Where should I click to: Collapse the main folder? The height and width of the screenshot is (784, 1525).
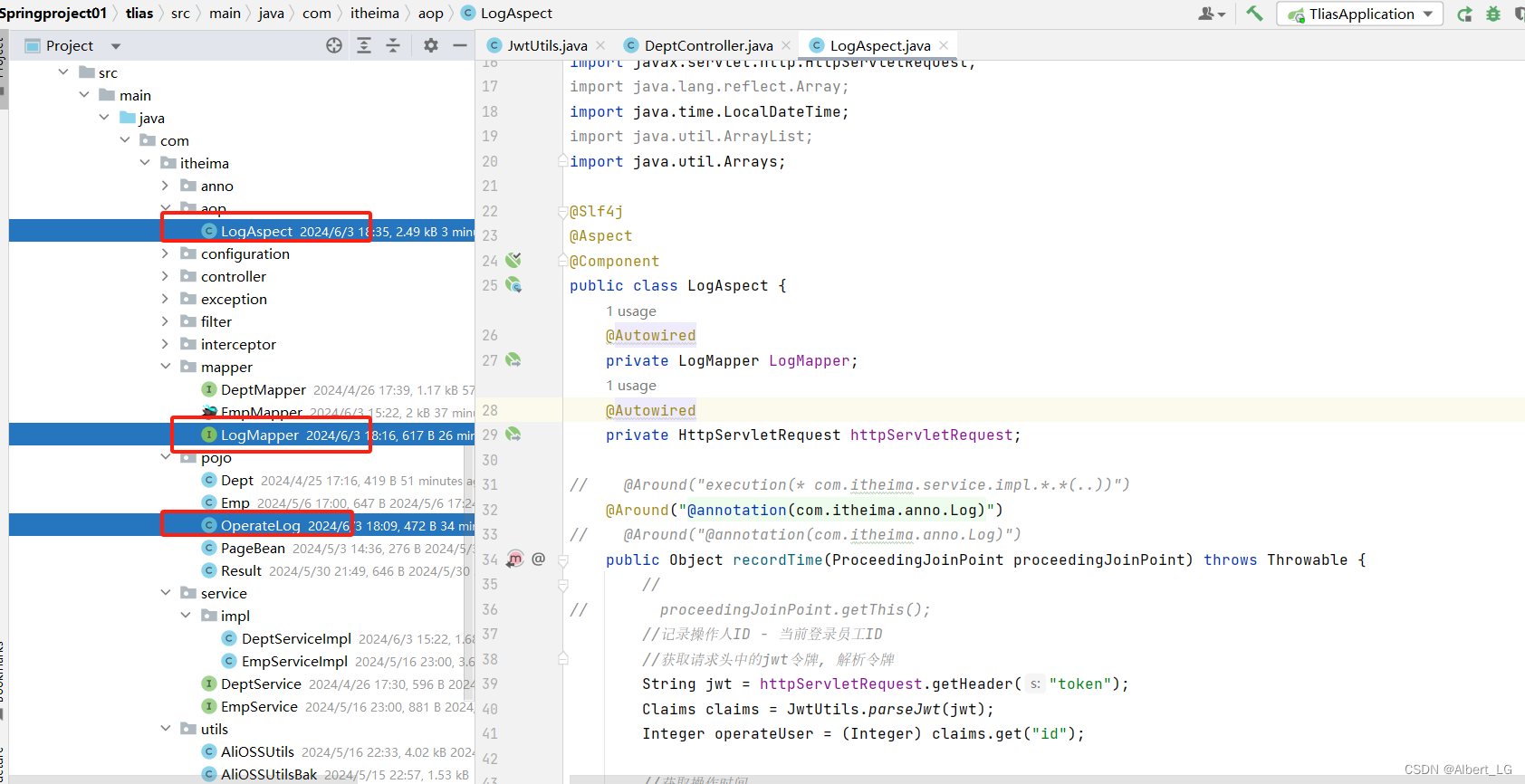coord(84,95)
